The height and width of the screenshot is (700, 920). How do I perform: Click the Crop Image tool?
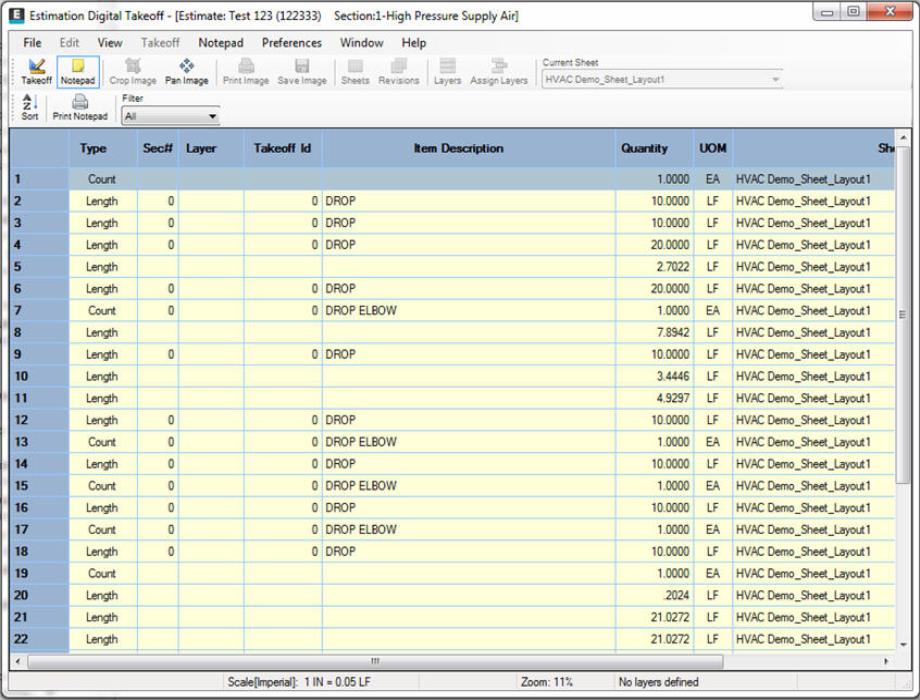(x=132, y=72)
